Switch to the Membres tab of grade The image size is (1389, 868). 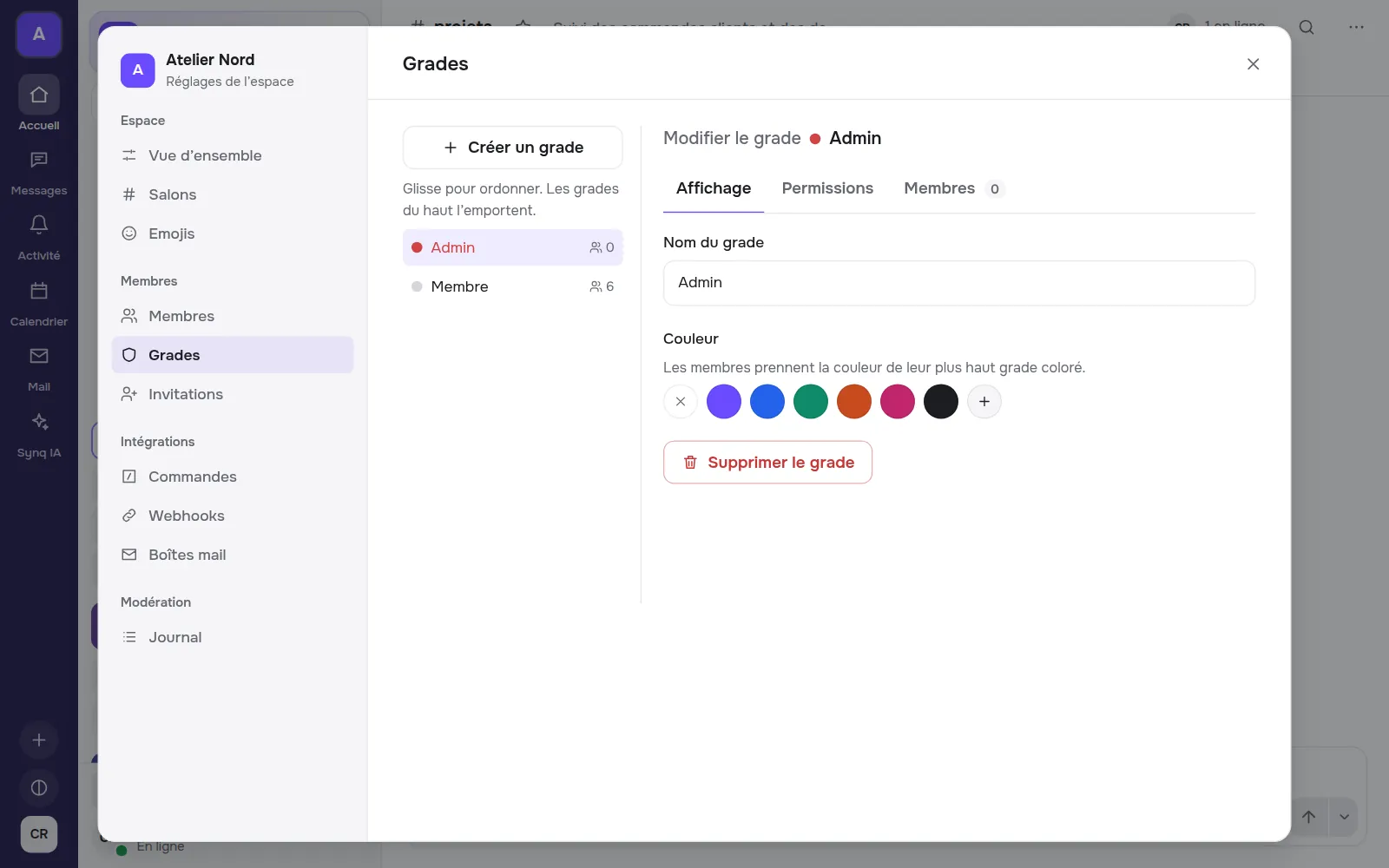point(954,188)
